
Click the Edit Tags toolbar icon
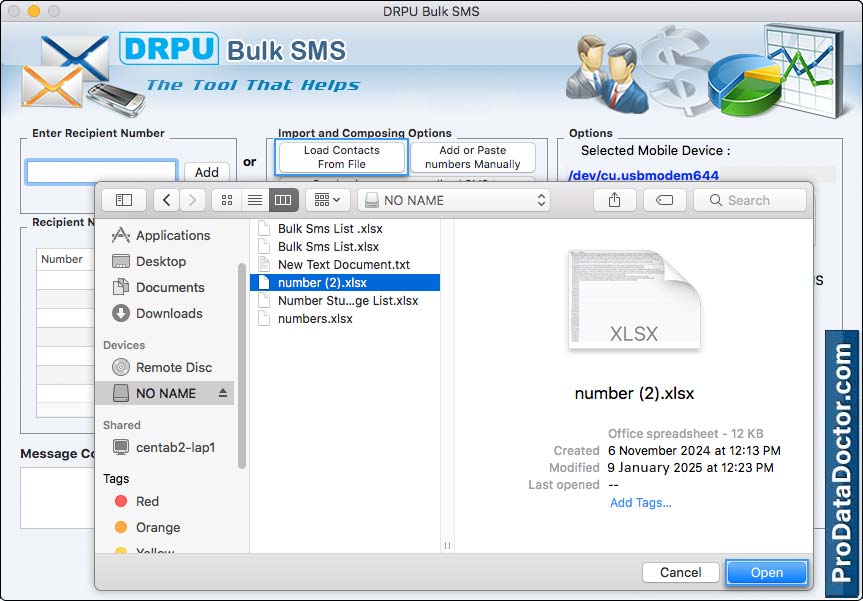point(664,200)
